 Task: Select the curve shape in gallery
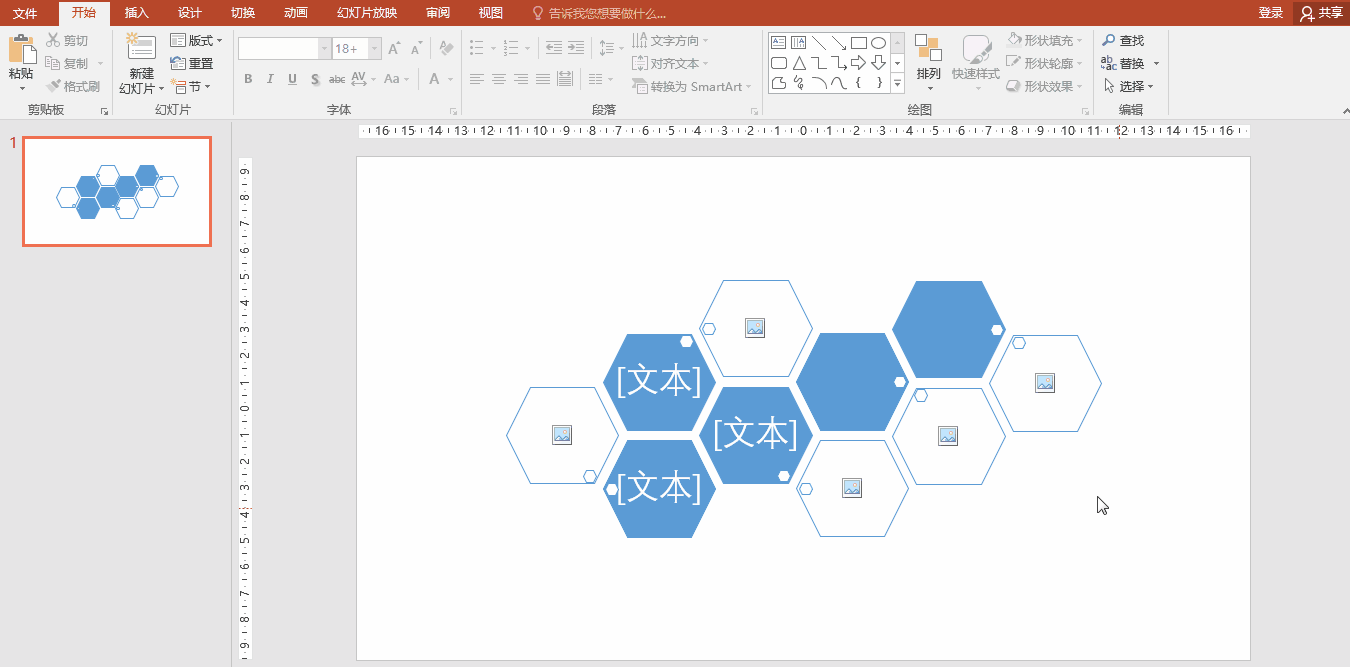[x=838, y=83]
